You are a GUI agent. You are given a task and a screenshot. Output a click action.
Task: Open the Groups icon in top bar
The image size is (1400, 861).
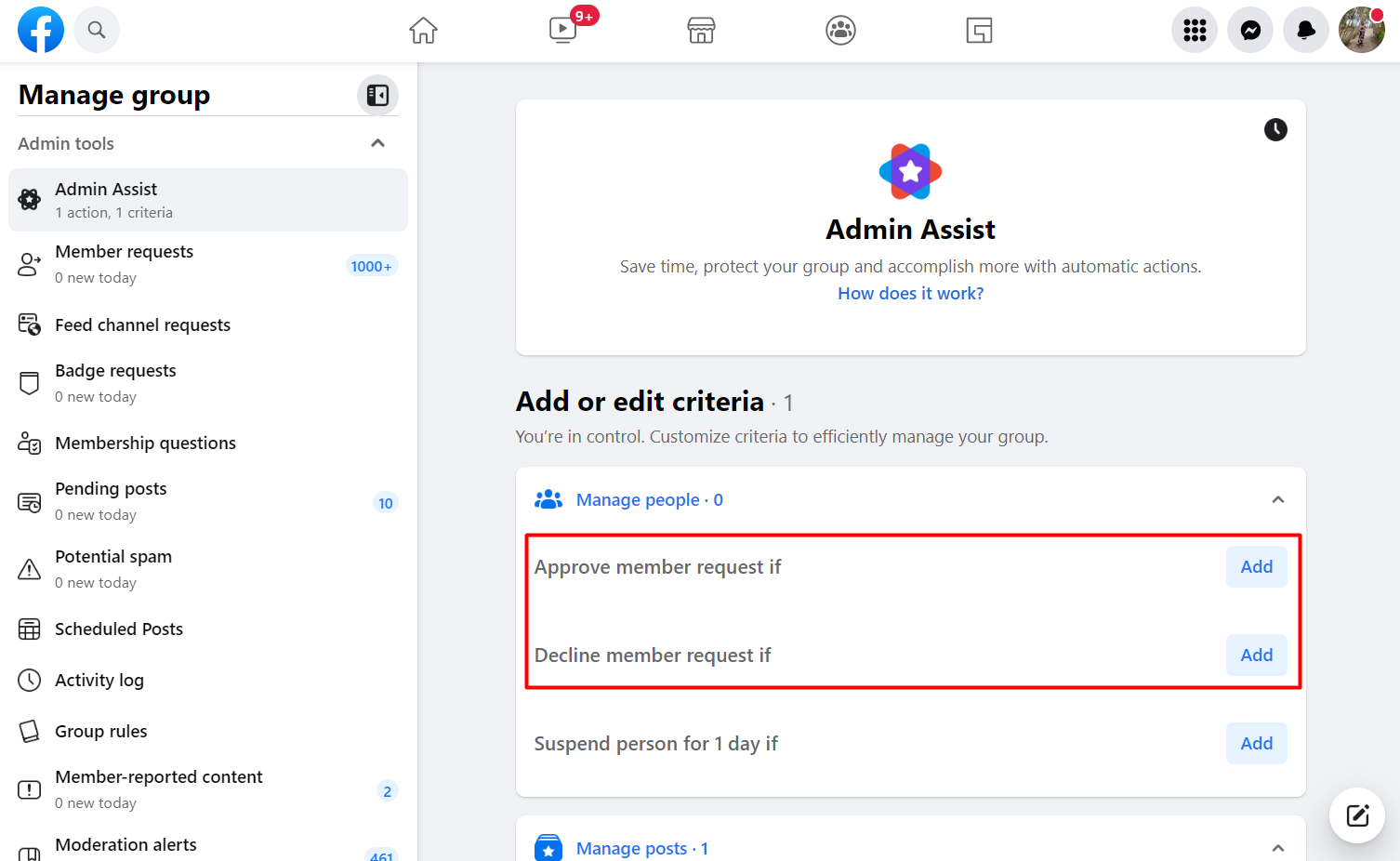[840, 30]
